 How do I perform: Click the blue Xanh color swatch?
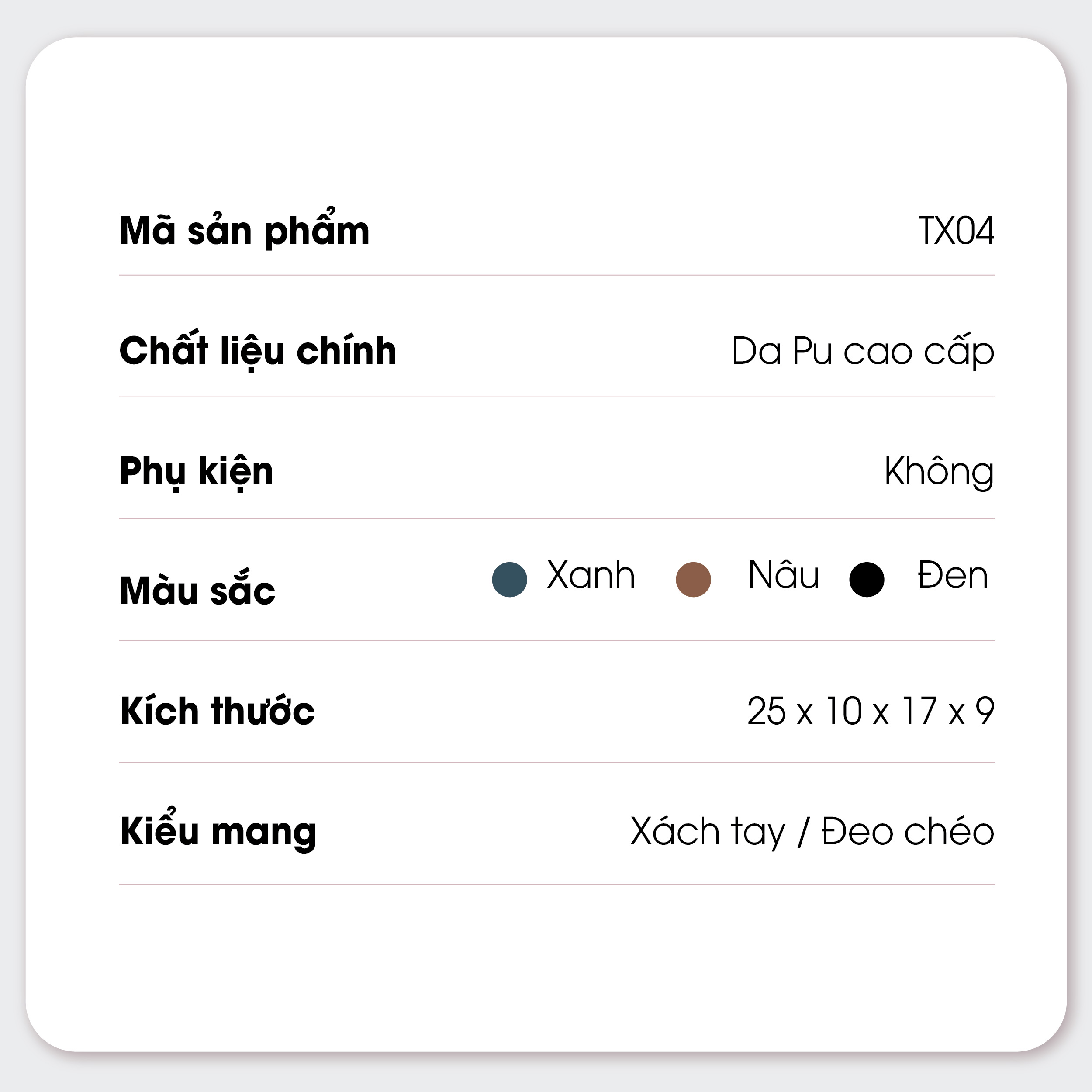(509, 579)
